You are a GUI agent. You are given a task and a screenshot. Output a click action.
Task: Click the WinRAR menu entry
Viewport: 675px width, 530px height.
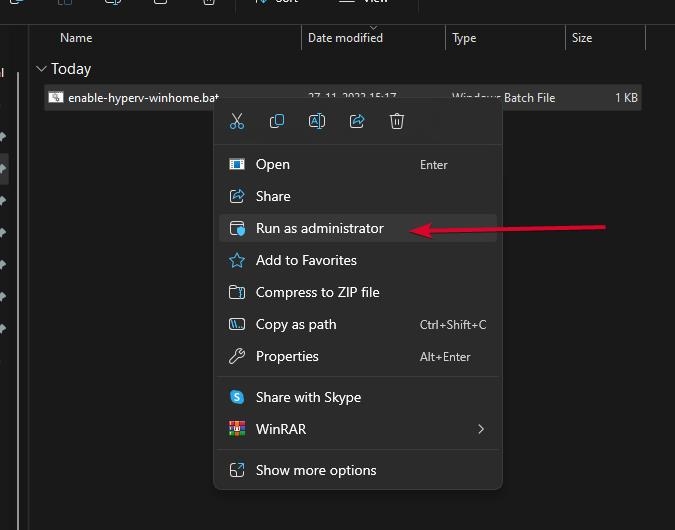pyautogui.click(x=358, y=429)
